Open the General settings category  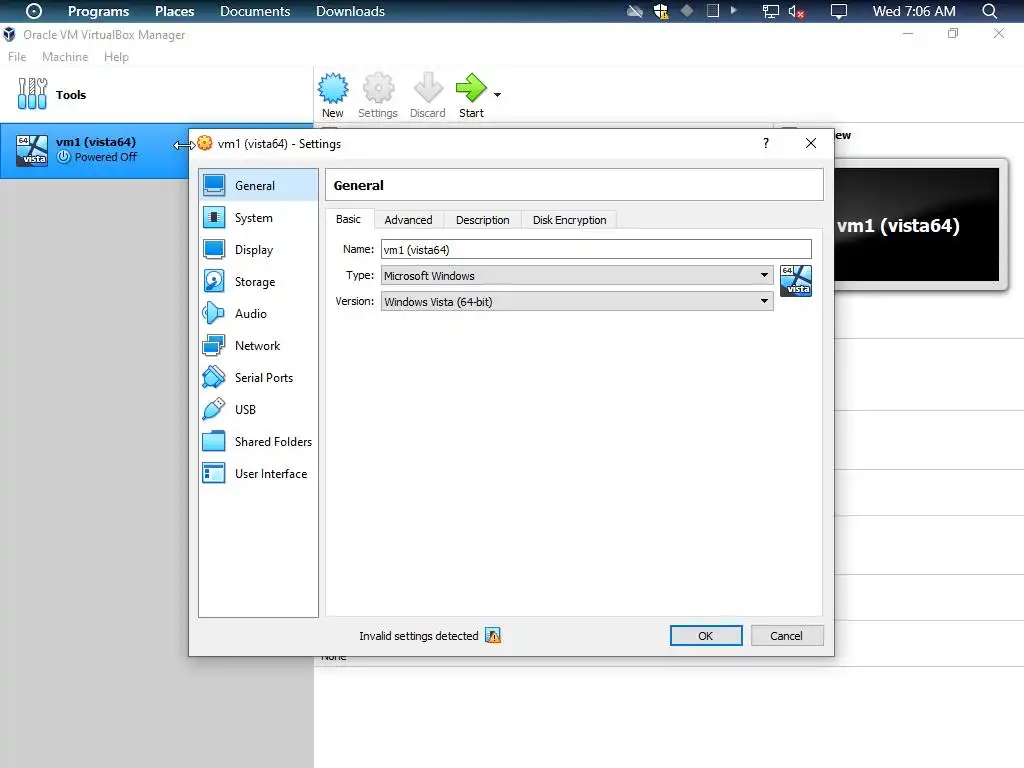(x=258, y=185)
